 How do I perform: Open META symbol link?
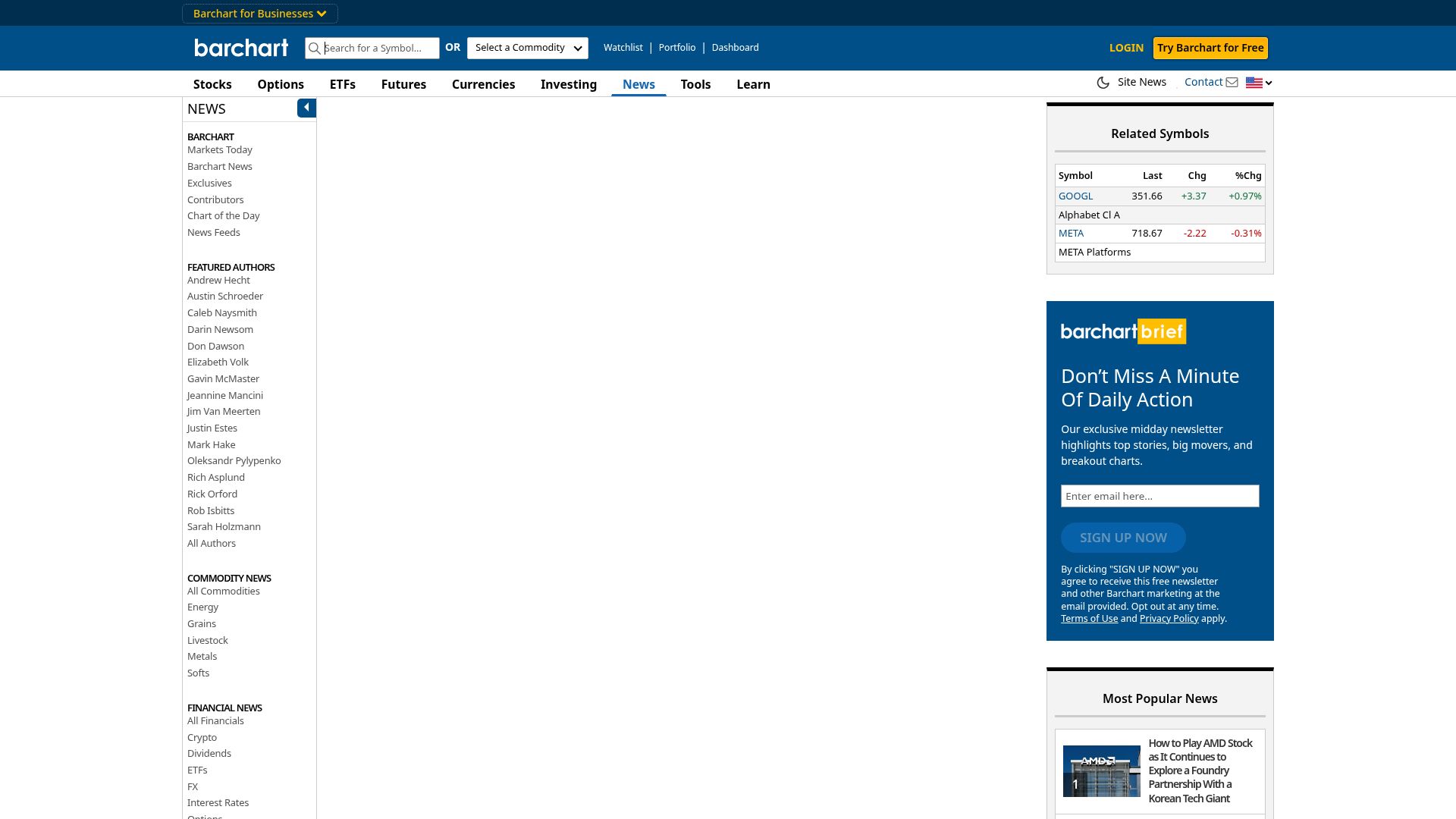point(1071,234)
